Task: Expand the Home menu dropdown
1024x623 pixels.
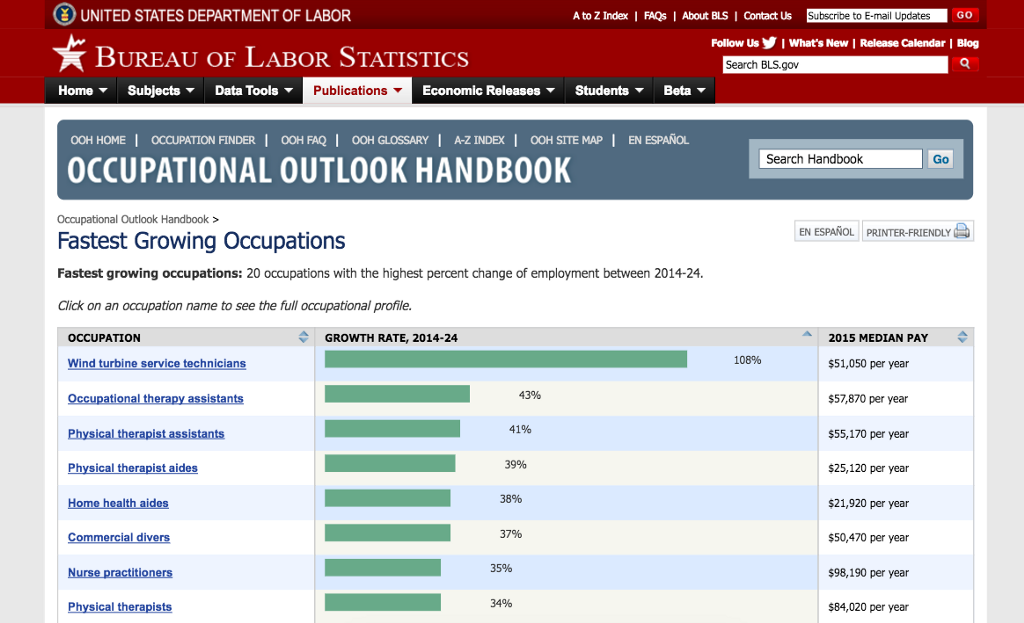Action: (x=82, y=91)
